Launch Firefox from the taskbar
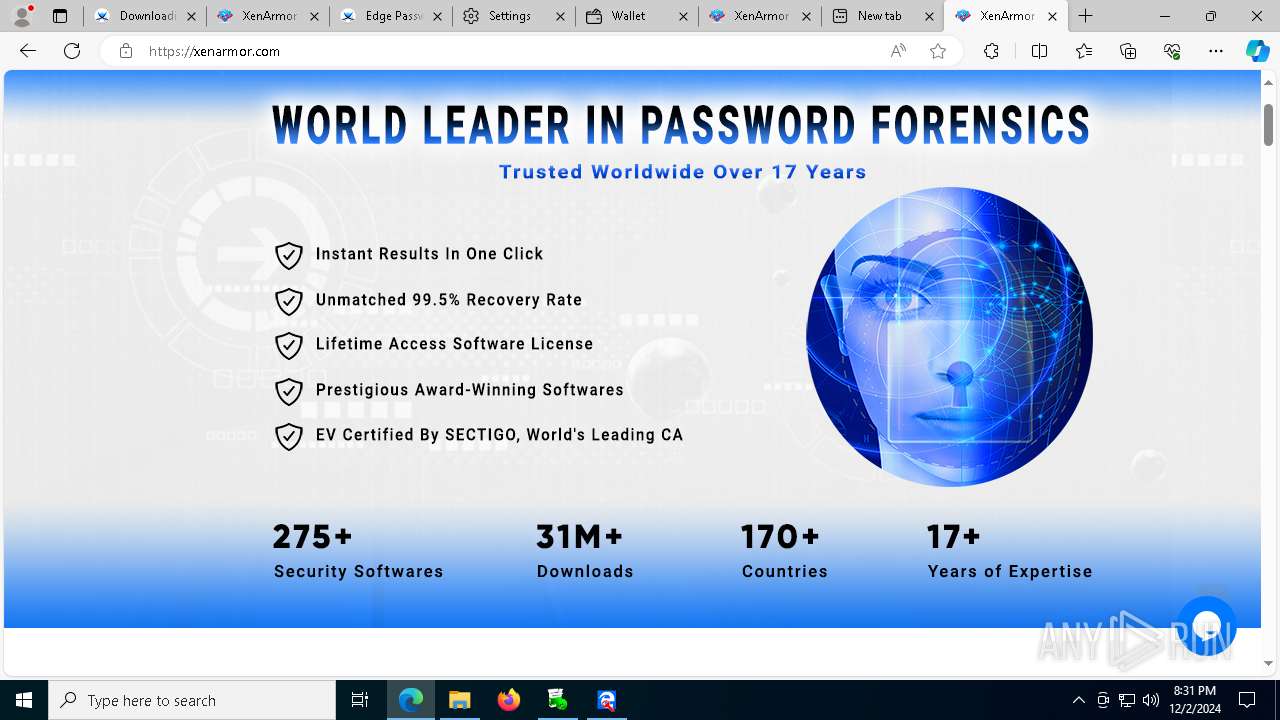 tap(509, 700)
